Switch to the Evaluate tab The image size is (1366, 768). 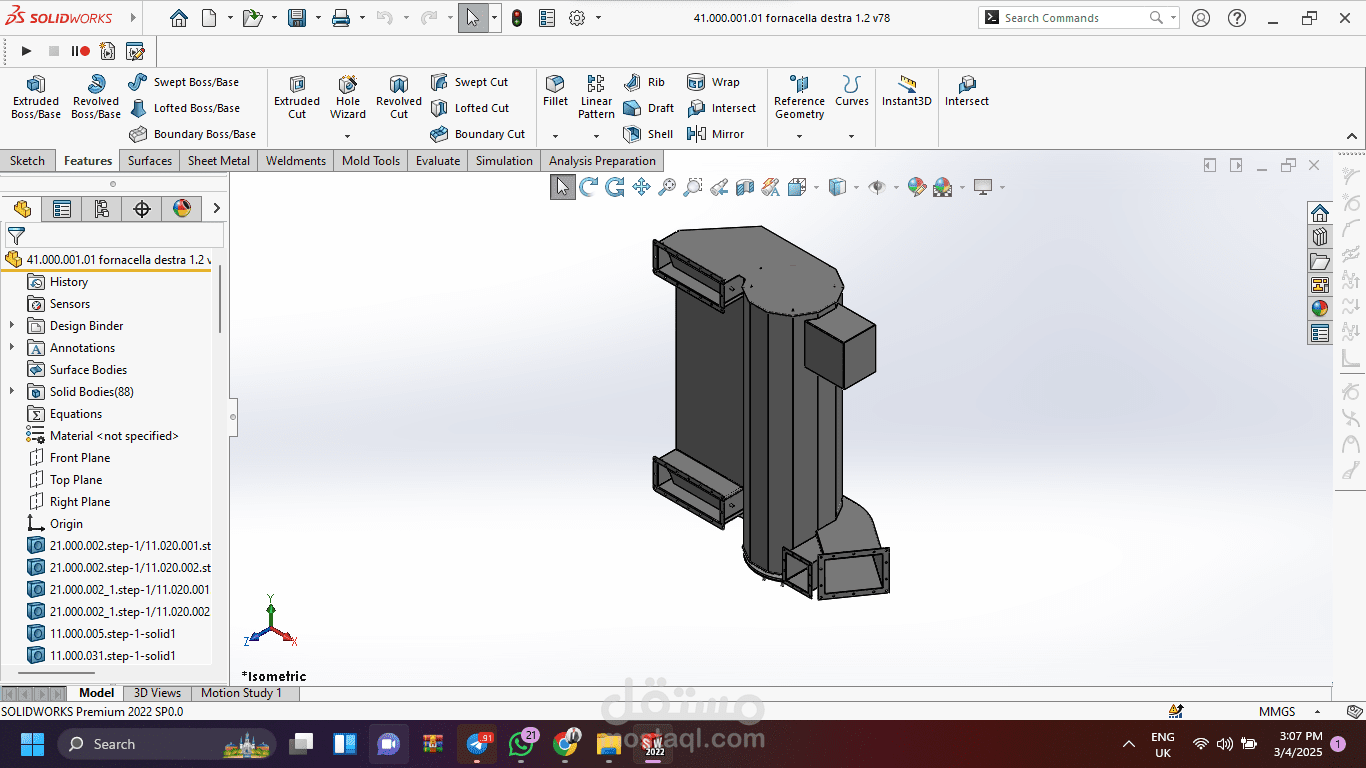click(x=438, y=161)
